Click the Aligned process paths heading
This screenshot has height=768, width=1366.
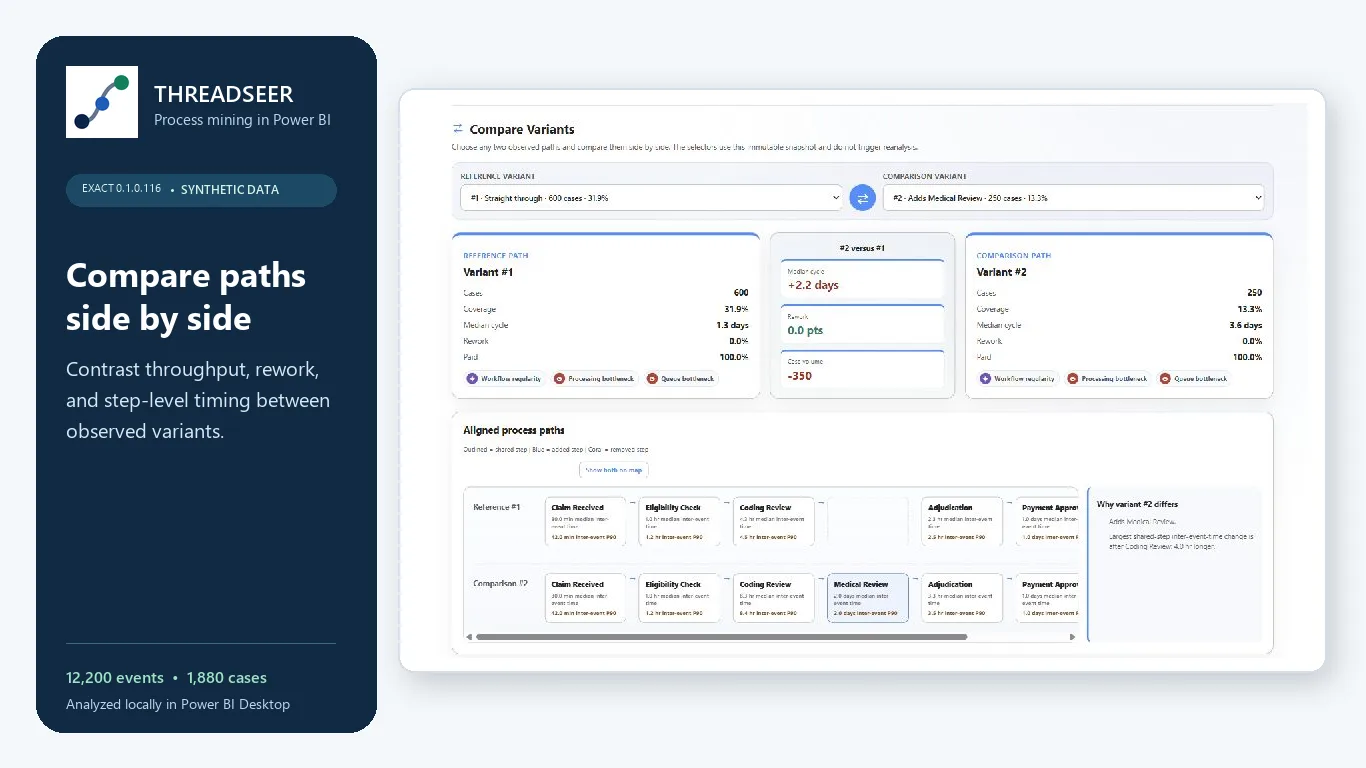coord(514,430)
